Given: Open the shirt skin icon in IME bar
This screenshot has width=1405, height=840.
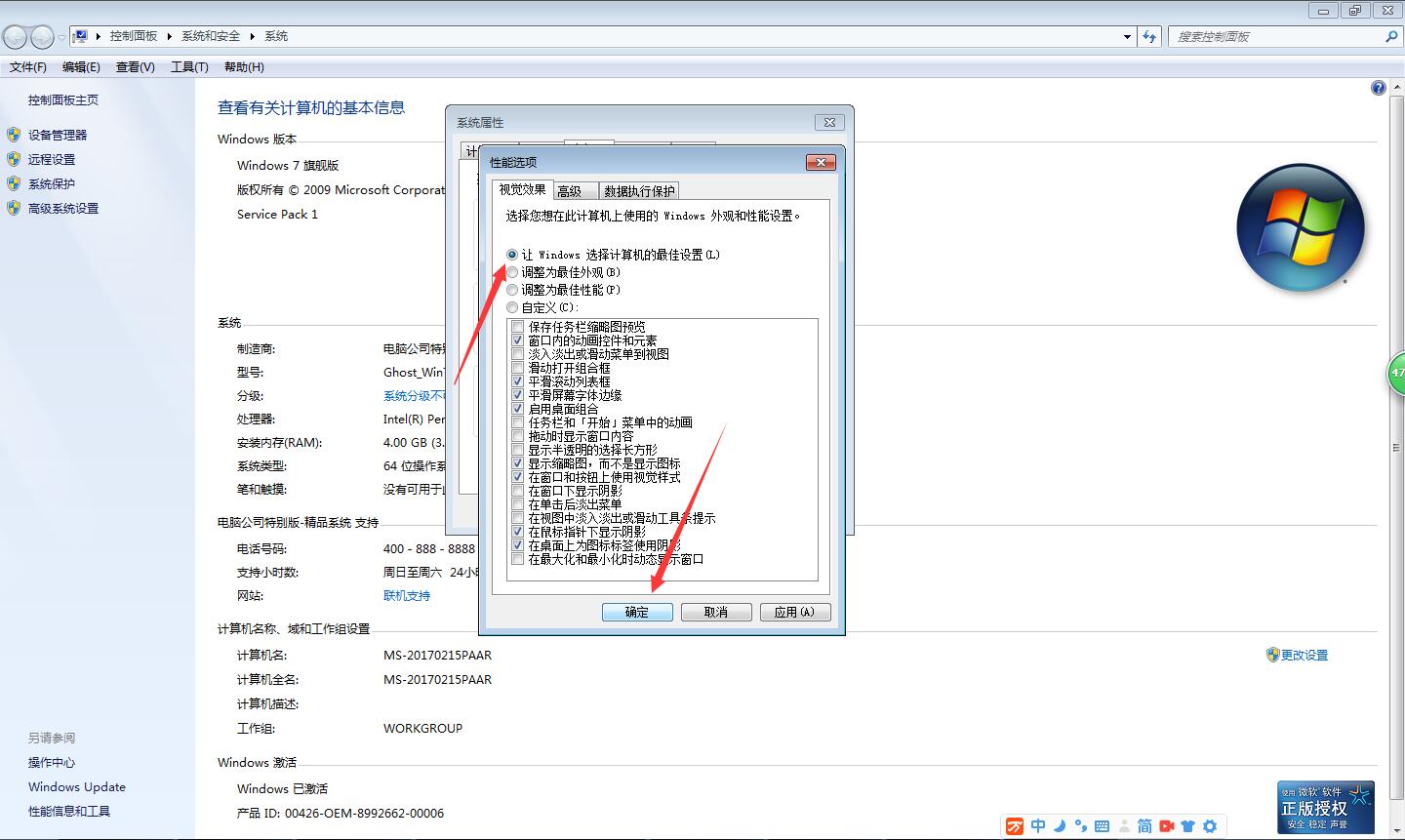Looking at the screenshot, I should coord(1187,826).
